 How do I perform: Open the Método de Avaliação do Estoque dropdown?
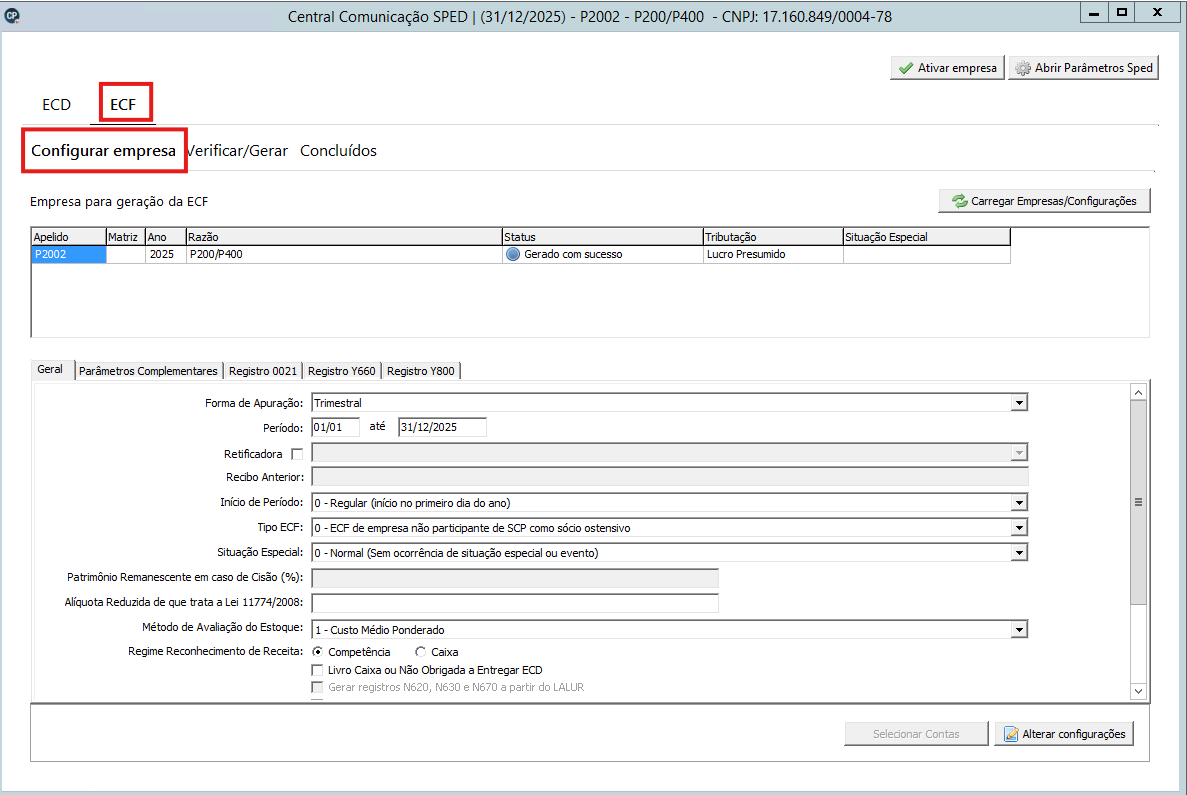1019,630
